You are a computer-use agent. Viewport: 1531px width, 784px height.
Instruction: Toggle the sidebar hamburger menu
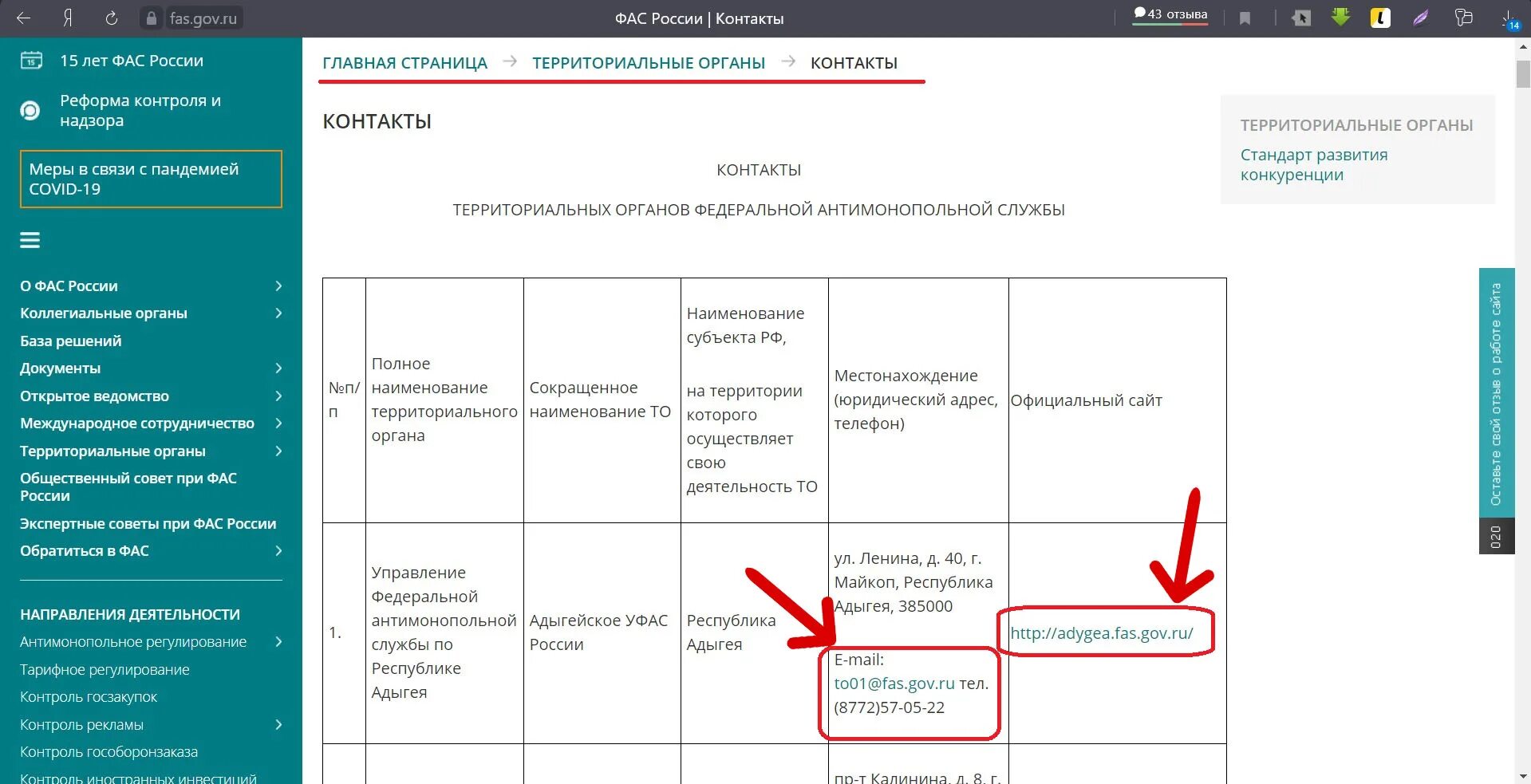pos(30,240)
